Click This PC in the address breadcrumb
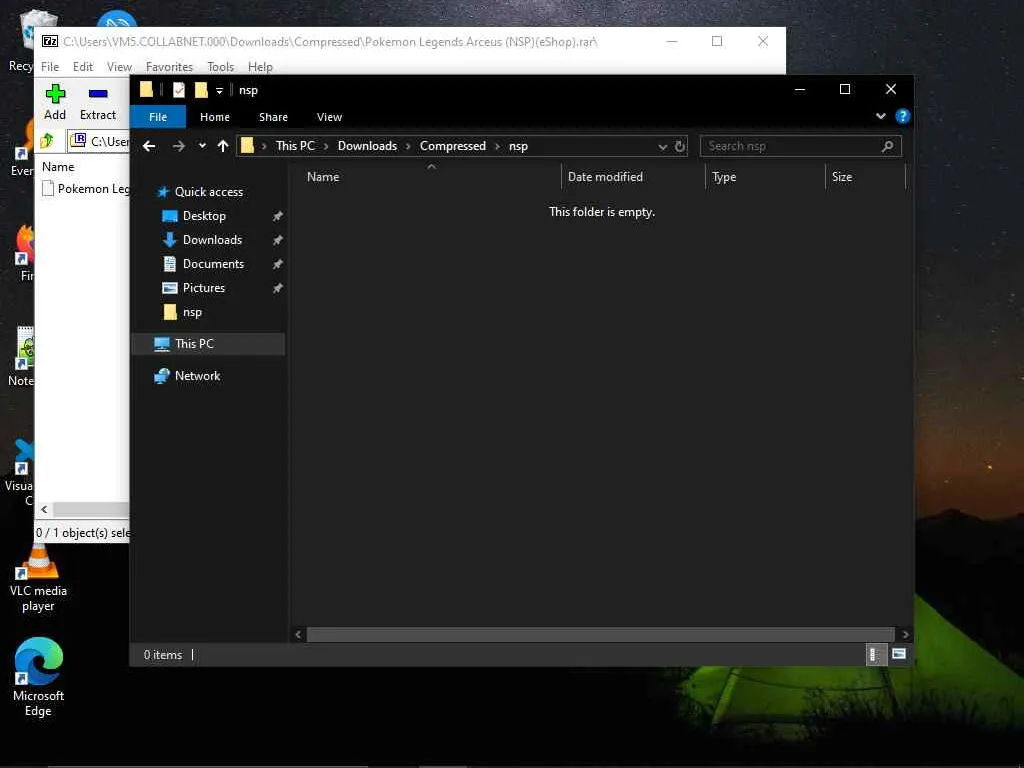The image size is (1024, 768). point(295,146)
